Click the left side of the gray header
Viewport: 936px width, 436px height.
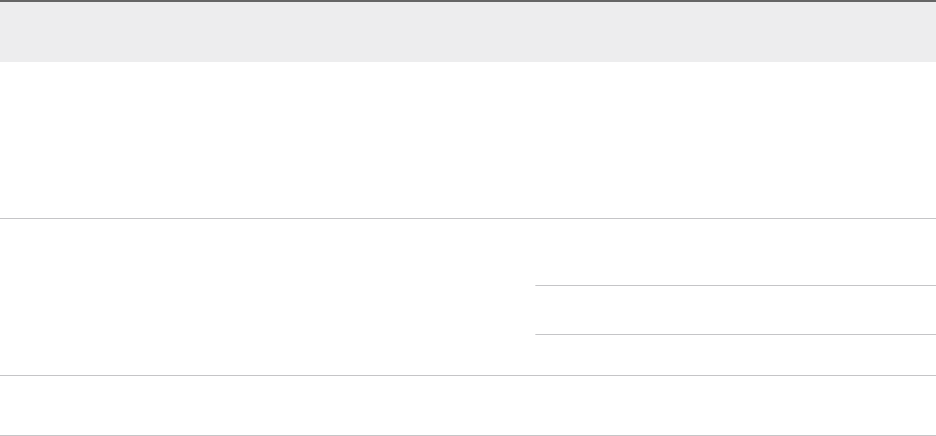pyautogui.click(x=150, y=32)
